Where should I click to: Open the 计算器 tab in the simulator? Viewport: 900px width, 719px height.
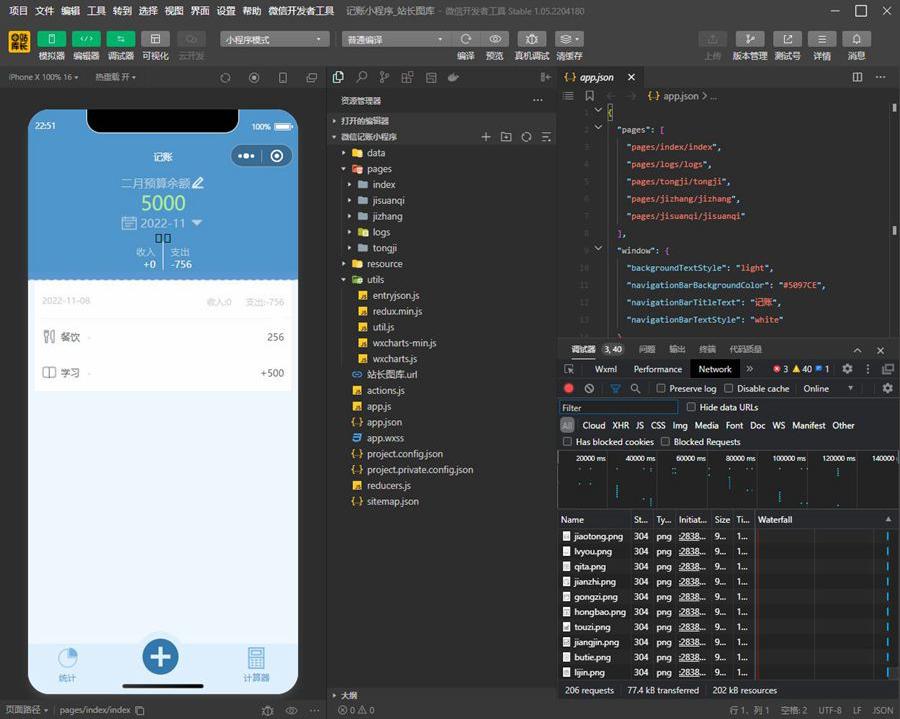click(256, 664)
